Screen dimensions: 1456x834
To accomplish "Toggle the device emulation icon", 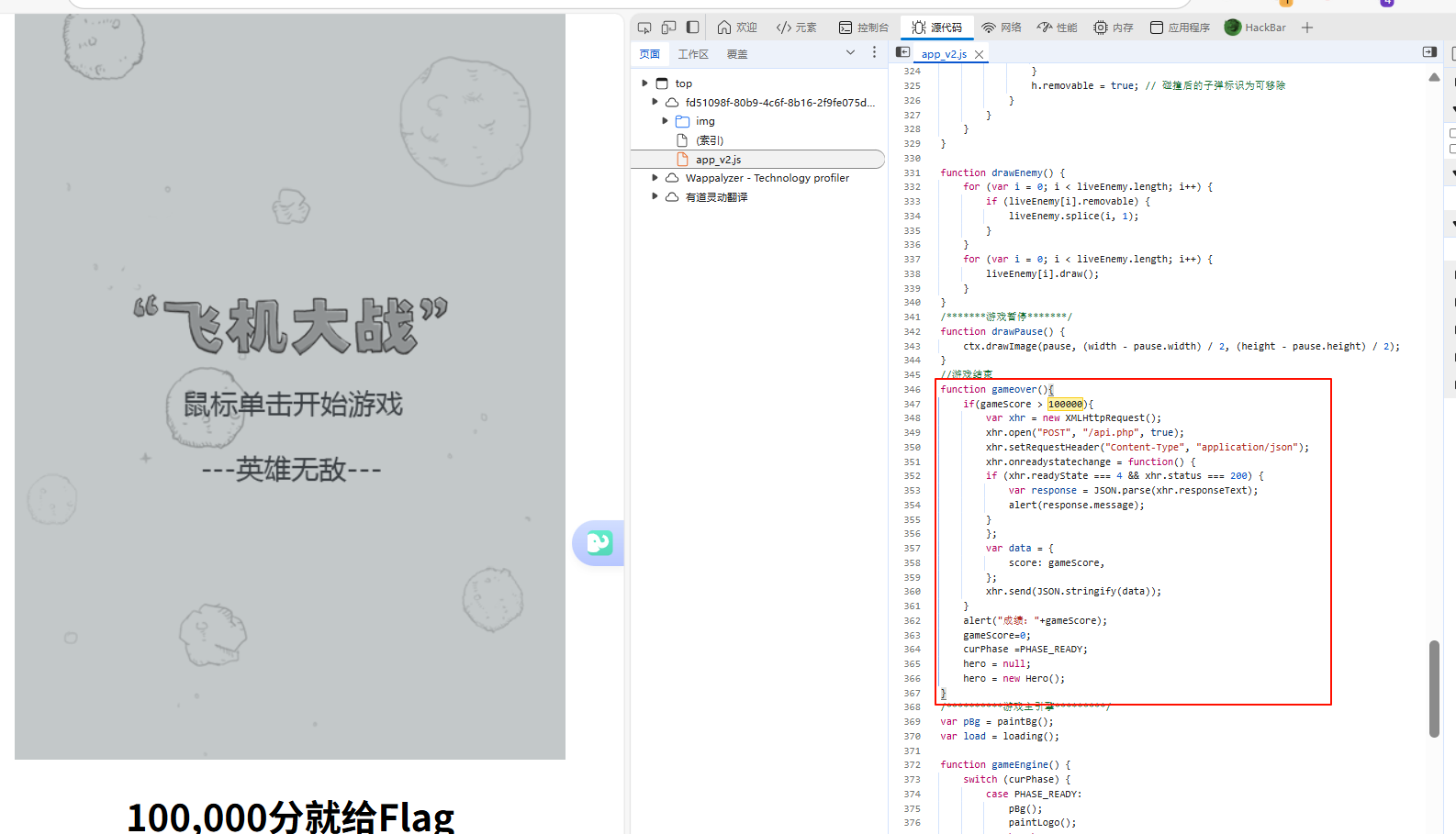I will 668,28.
